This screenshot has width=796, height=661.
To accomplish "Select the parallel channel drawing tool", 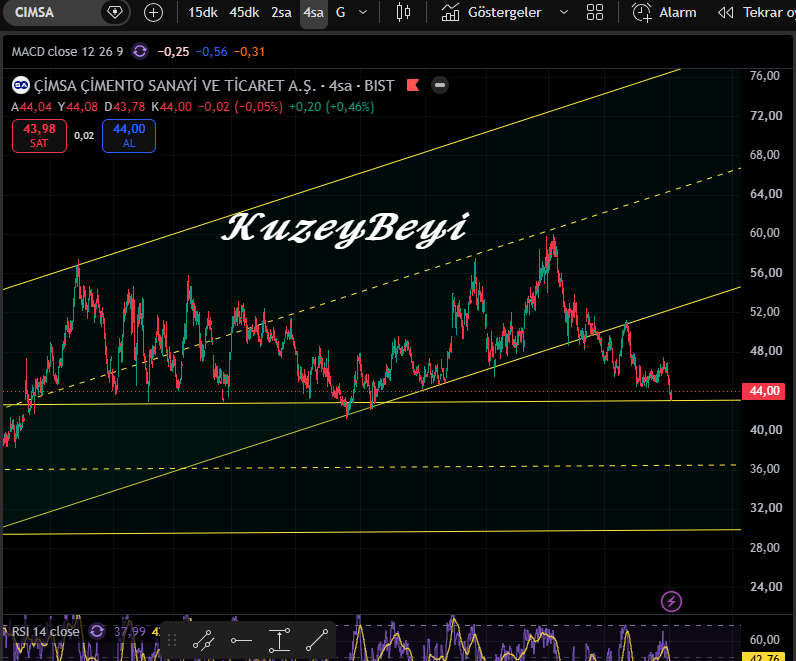I will click(204, 640).
